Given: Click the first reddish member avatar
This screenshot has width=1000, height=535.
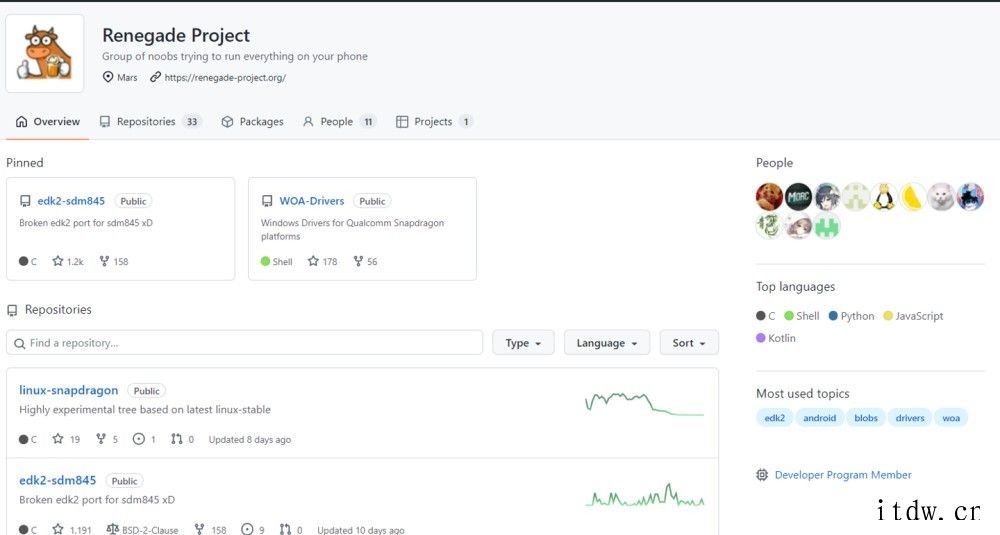Looking at the screenshot, I should pyautogui.click(x=769, y=197).
